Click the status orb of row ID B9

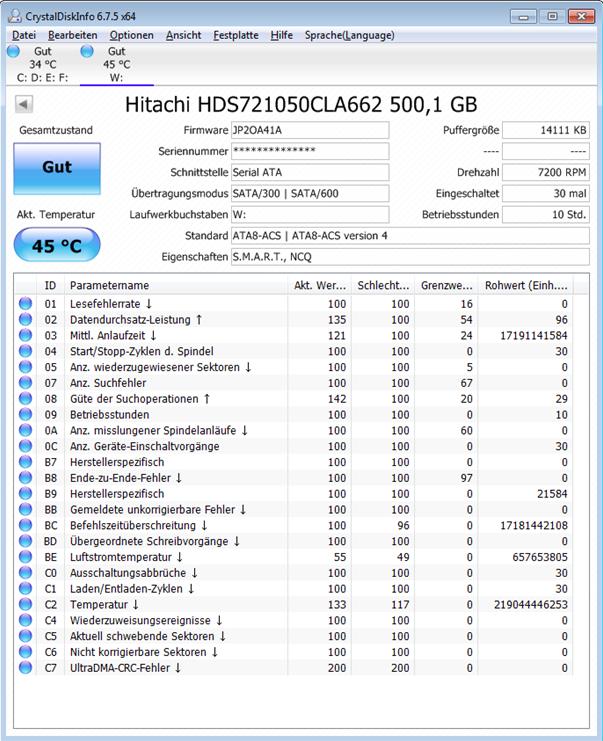click(26, 493)
